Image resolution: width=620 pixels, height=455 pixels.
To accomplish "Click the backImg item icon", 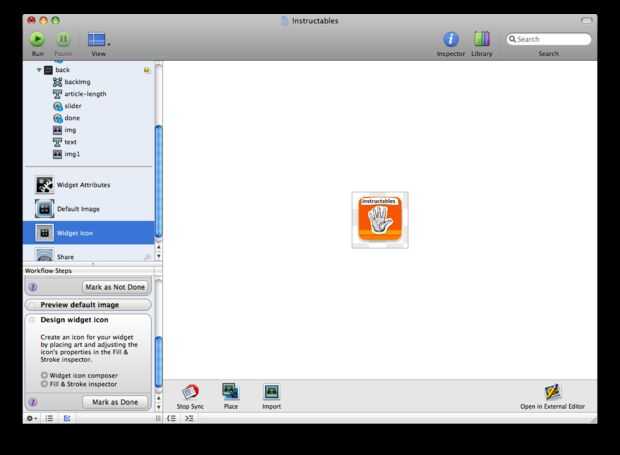I will 58,82.
